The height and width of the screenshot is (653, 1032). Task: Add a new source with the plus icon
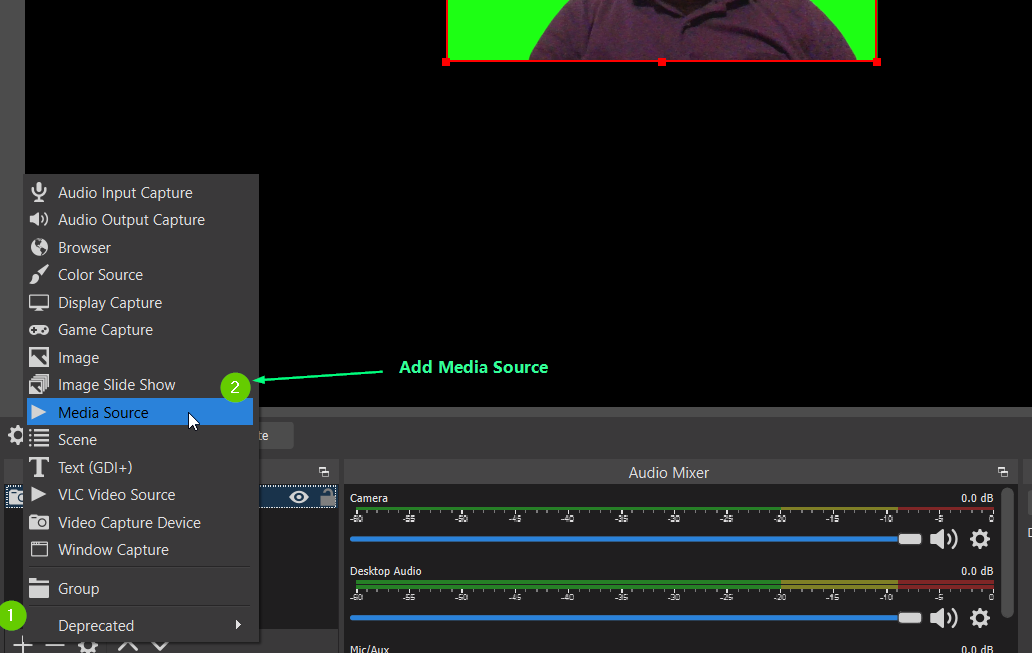(22, 646)
